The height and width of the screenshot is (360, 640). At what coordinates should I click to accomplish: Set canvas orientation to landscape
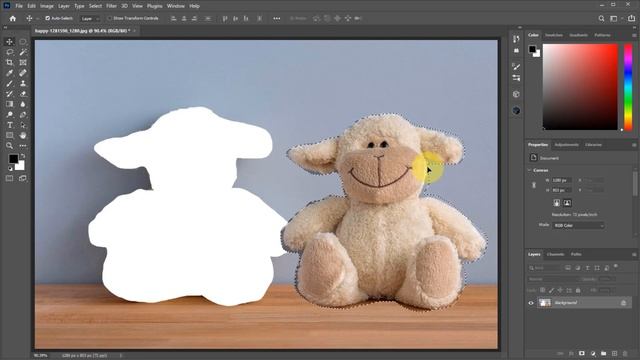click(567, 203)
